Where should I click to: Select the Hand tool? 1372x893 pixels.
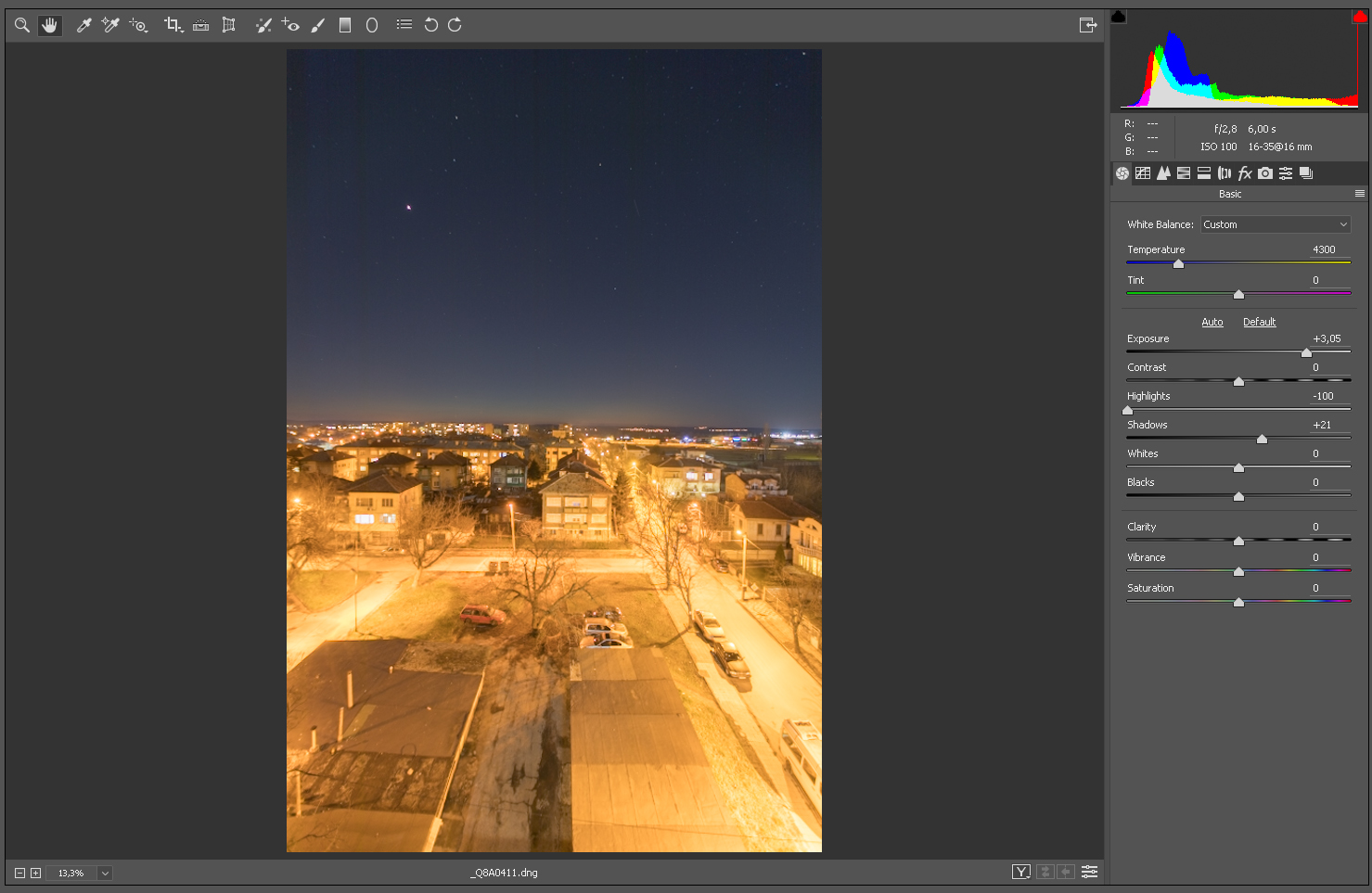point(50,25)
